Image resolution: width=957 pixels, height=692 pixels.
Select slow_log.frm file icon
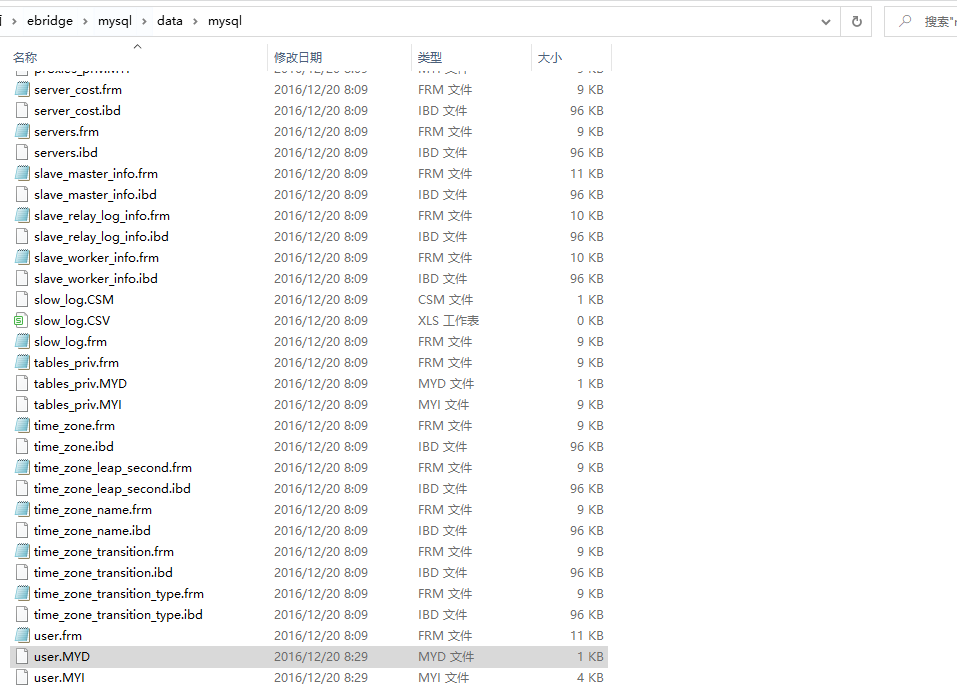pyautogui.click(x=22, y=342)
